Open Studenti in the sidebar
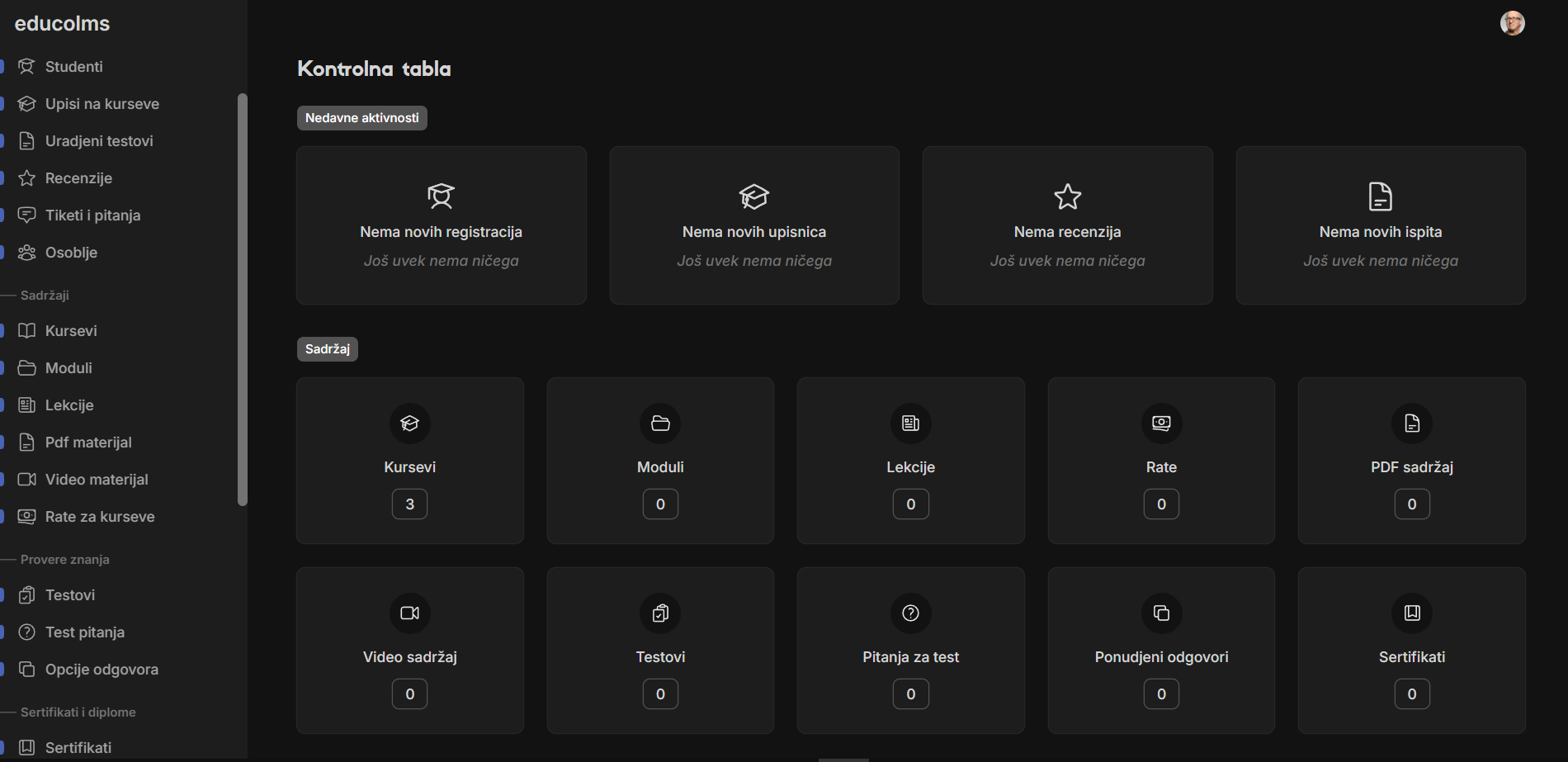Image resolution: width=1568 pixels, height=762 pixels. coord(73,67)
